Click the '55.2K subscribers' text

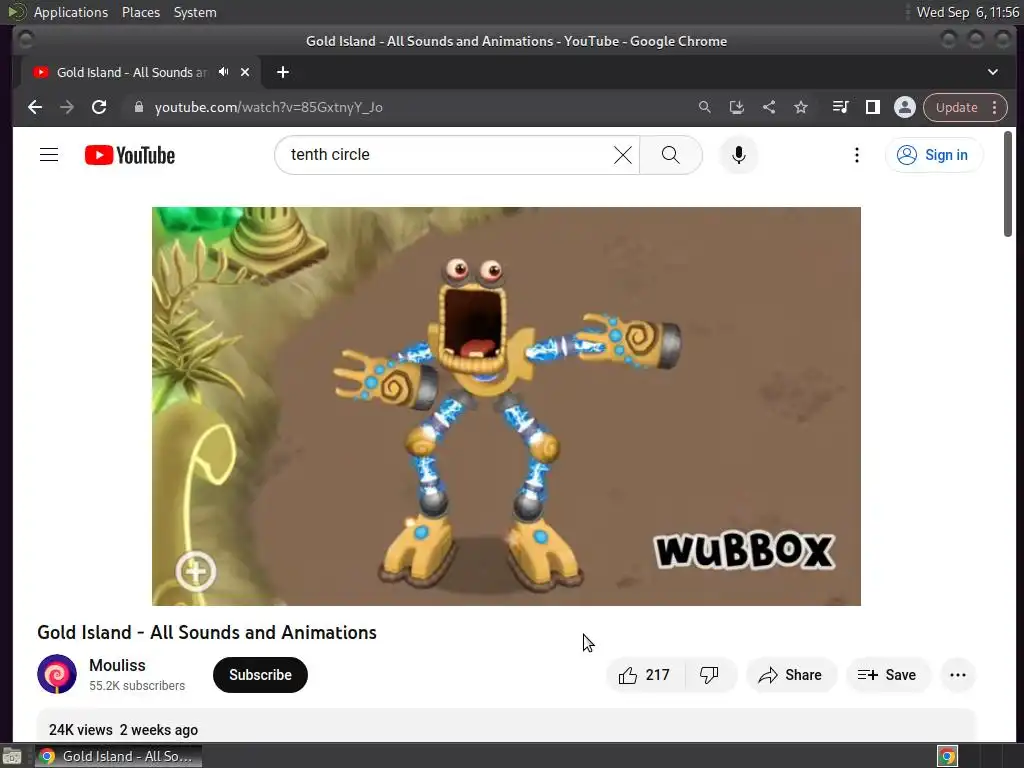137,686
